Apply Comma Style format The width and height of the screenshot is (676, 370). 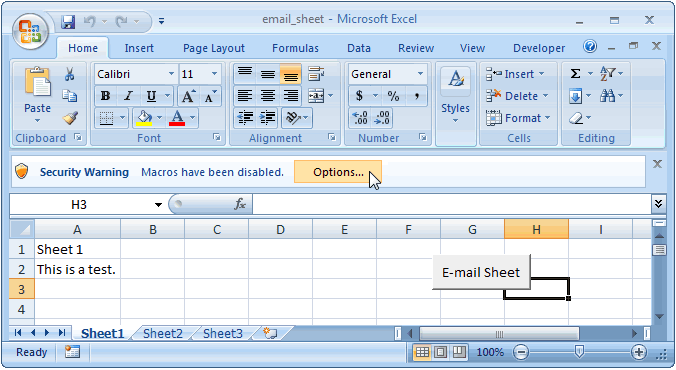point(416,96)
